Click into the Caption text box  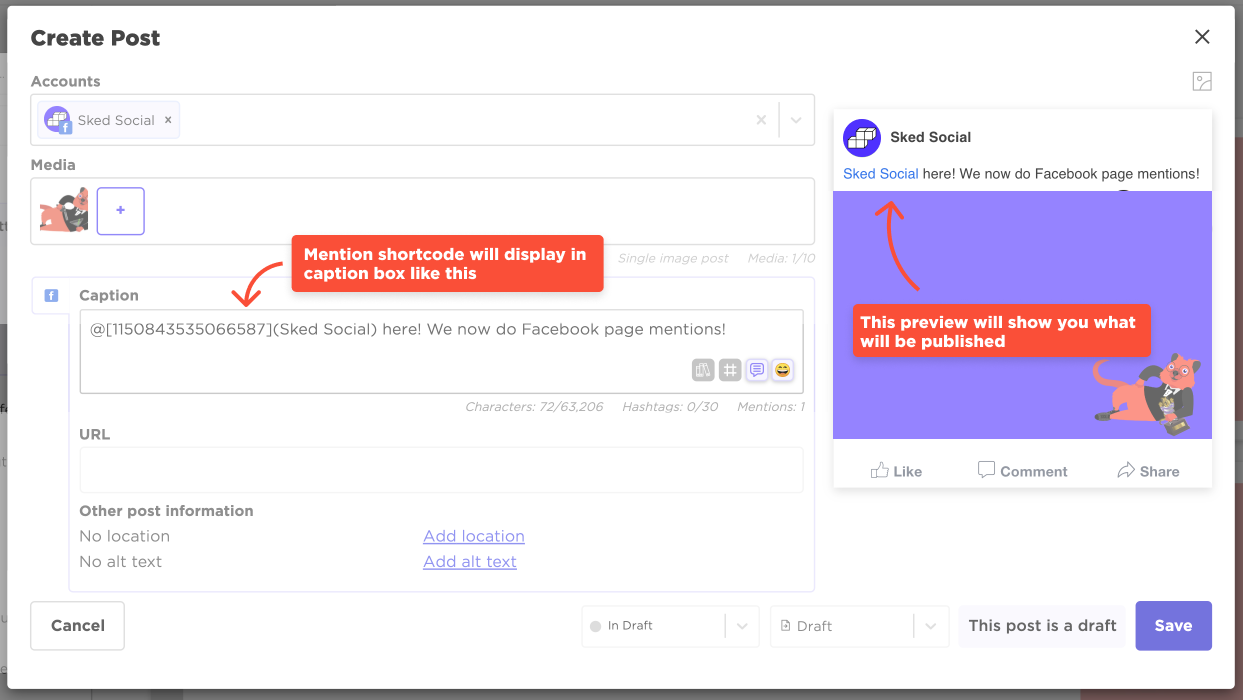(441, 351)
